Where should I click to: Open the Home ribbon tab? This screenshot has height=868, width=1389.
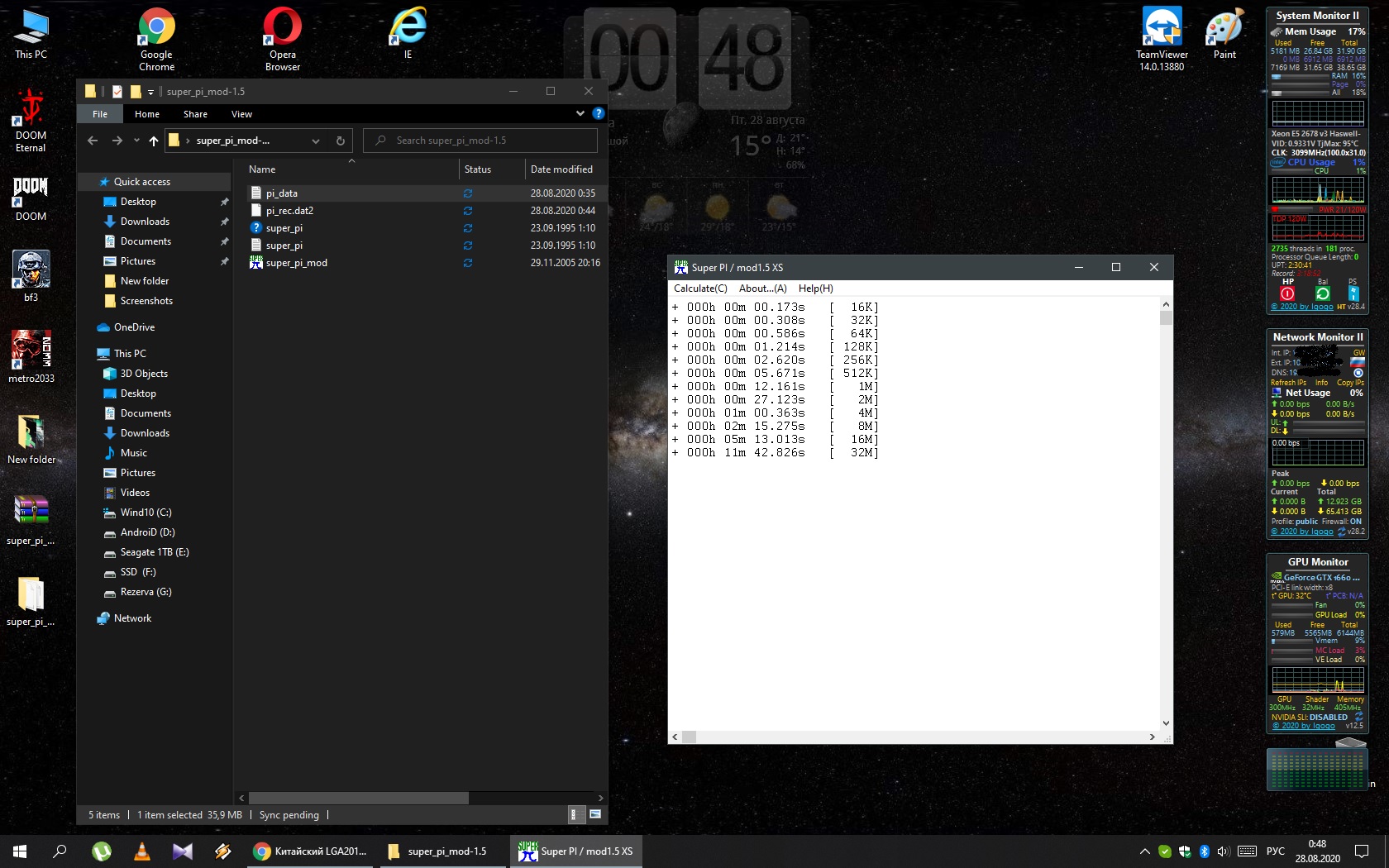147,114
